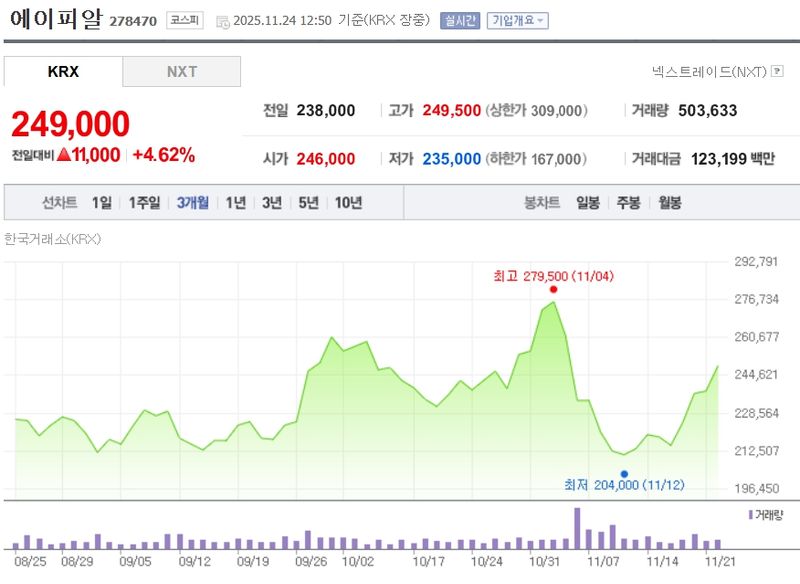The width and height of the screenshot is (800, 584).
Task: Switch to 월봉 candlestick view
Action: [668, 202]
